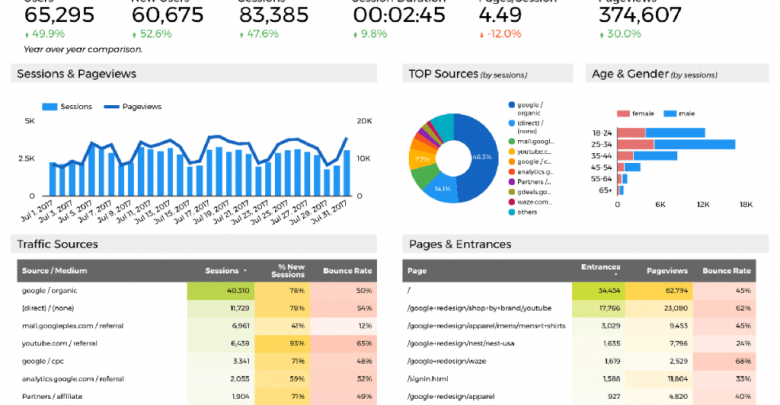
Task: Click the red -12.0% change indicator
Action: click(x=500, y=34)
